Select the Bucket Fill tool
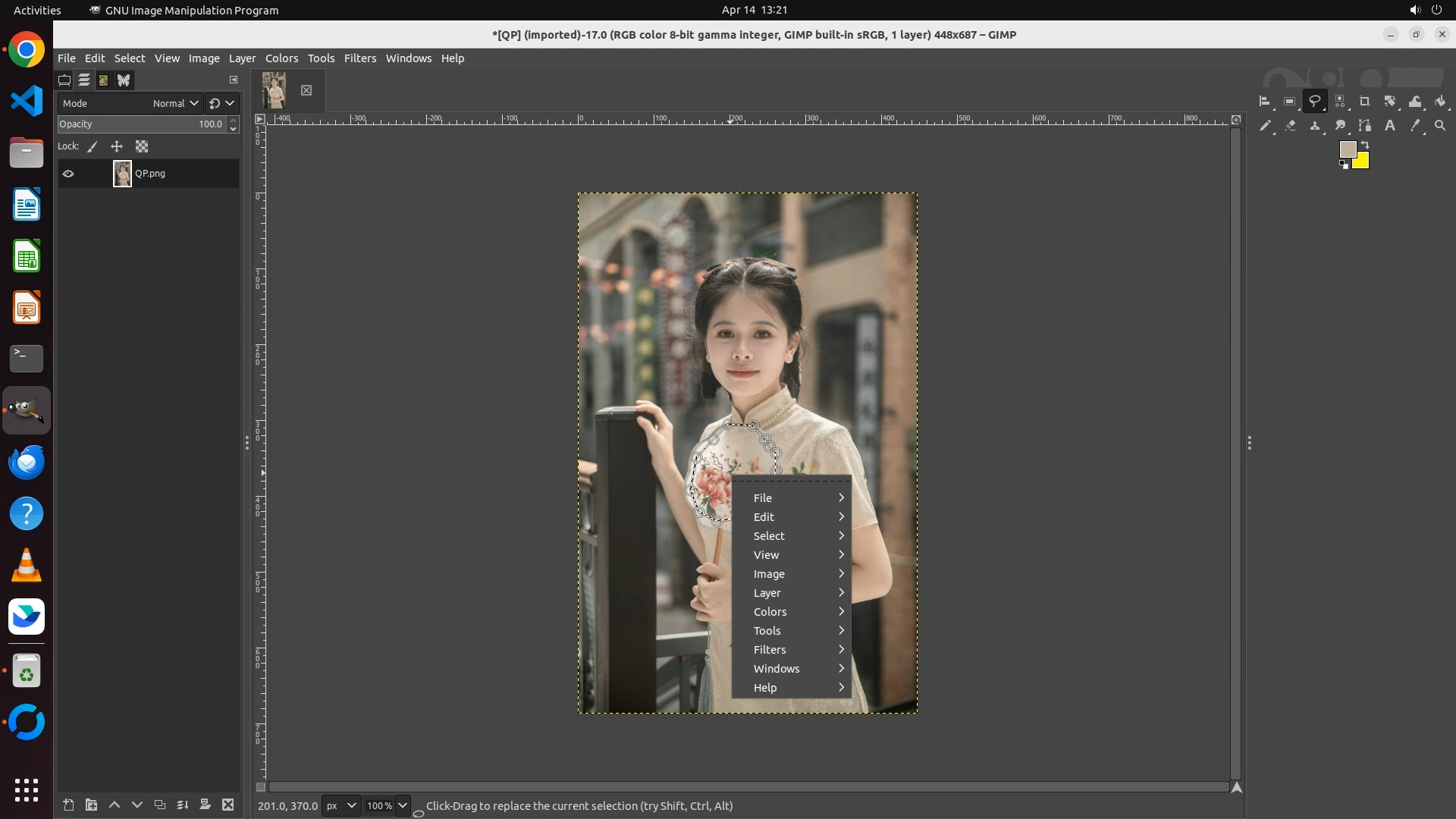 [x=1440, y=102]
